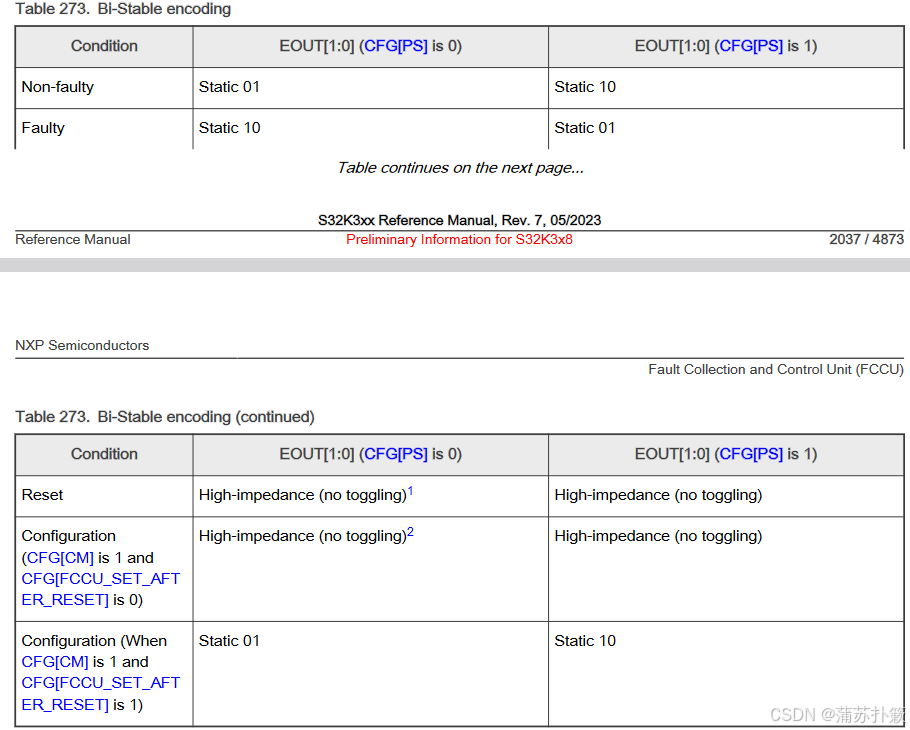Click Reset row's PS-is-1 'High-impedance (no toggling)'
Screen dimensions: 910x730
tap(658, 495)
